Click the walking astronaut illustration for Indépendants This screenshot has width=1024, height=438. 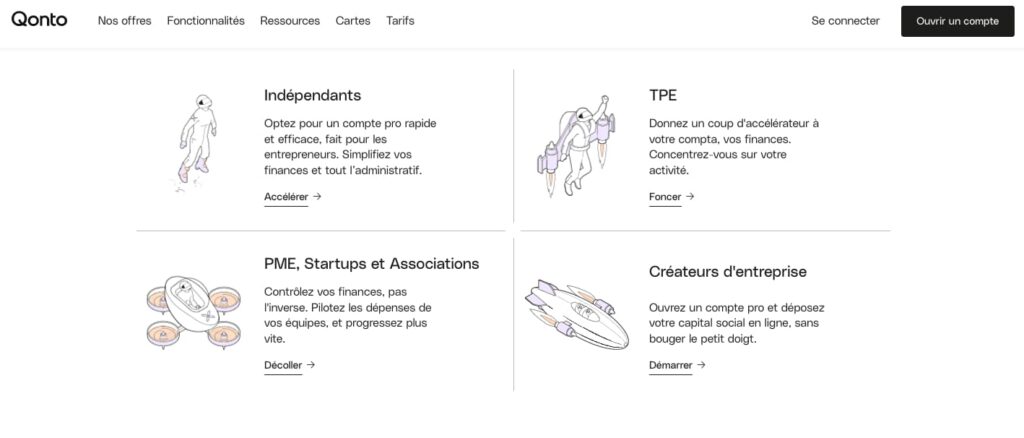pos(196,143)
